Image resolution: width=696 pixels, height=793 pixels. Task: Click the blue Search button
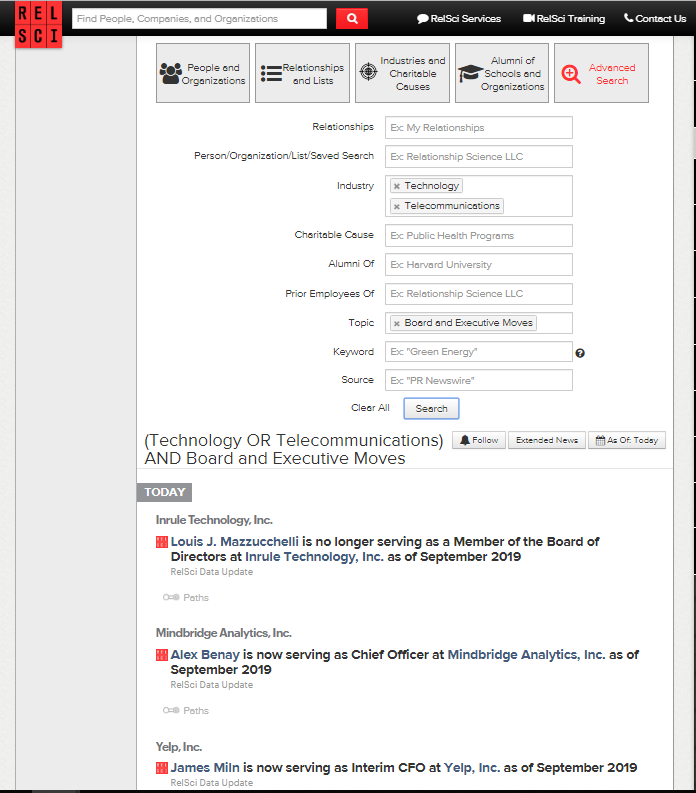tap(431, 408)
